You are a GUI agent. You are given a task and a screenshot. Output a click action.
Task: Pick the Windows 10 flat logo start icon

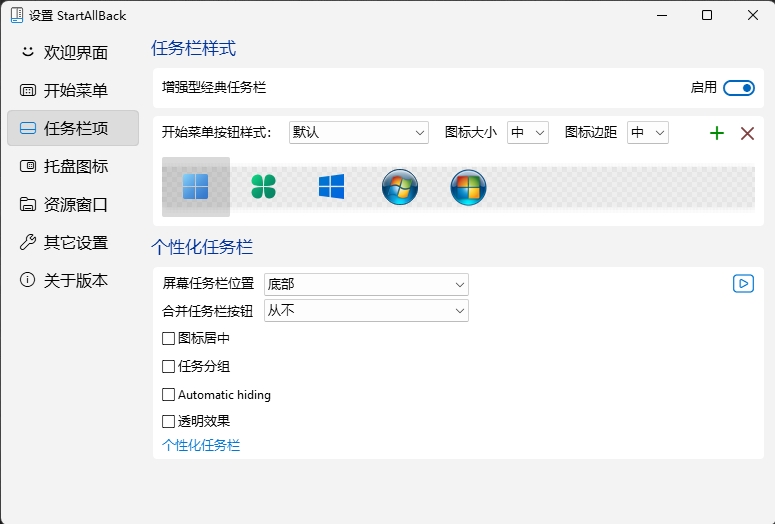332,186
